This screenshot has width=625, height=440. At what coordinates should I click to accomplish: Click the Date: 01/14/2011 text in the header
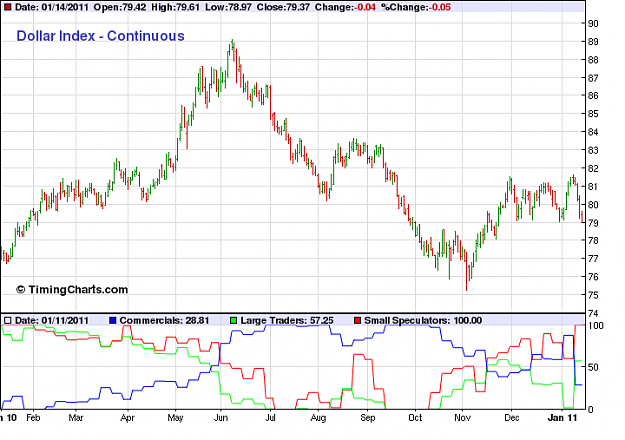coord(51,7)
